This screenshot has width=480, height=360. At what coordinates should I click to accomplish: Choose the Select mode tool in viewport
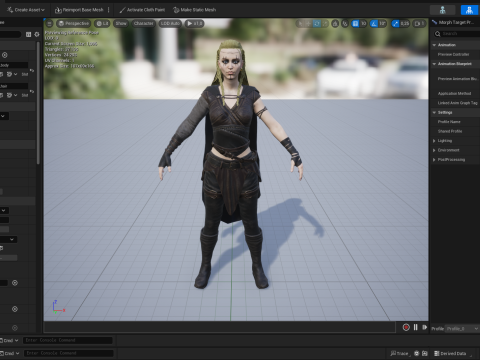click(300, 24)
